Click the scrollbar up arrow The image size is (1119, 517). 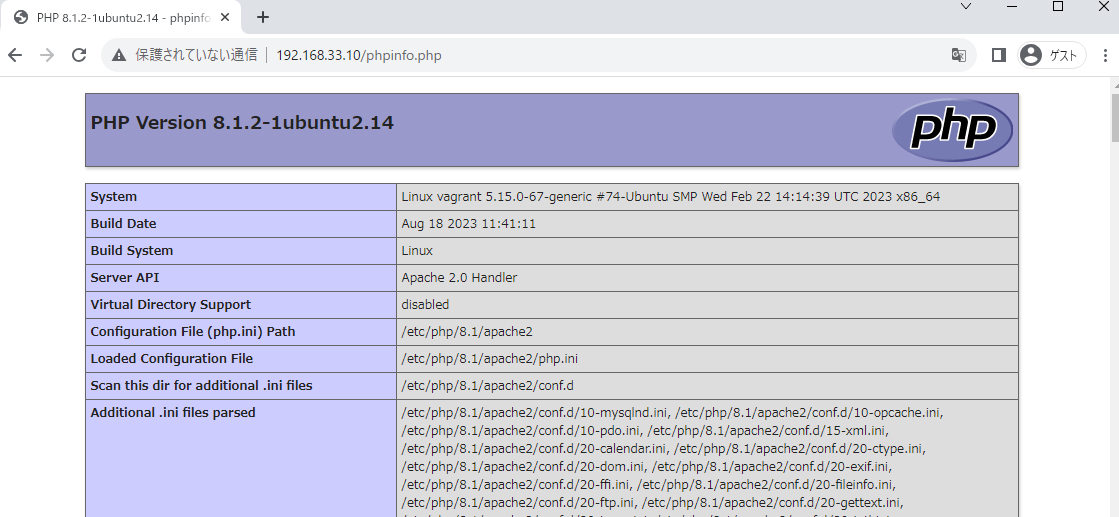click(1115, 84)
